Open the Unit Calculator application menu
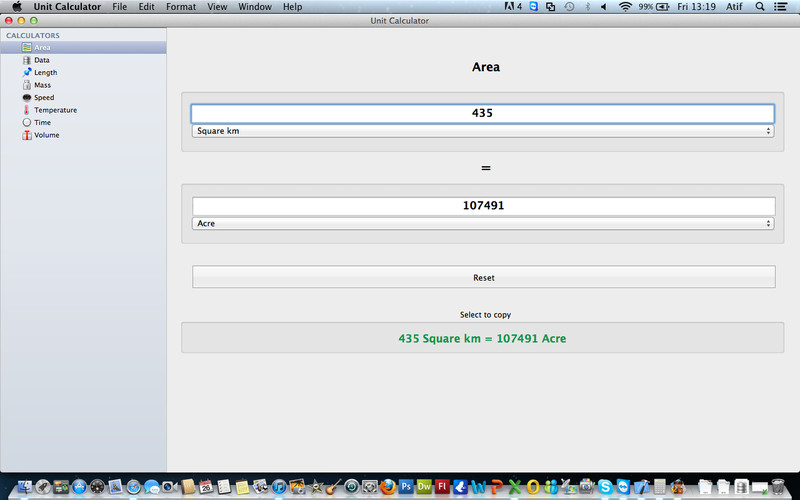Image resolution: width=800 pixels, height=500 pixels. (67, 7)
